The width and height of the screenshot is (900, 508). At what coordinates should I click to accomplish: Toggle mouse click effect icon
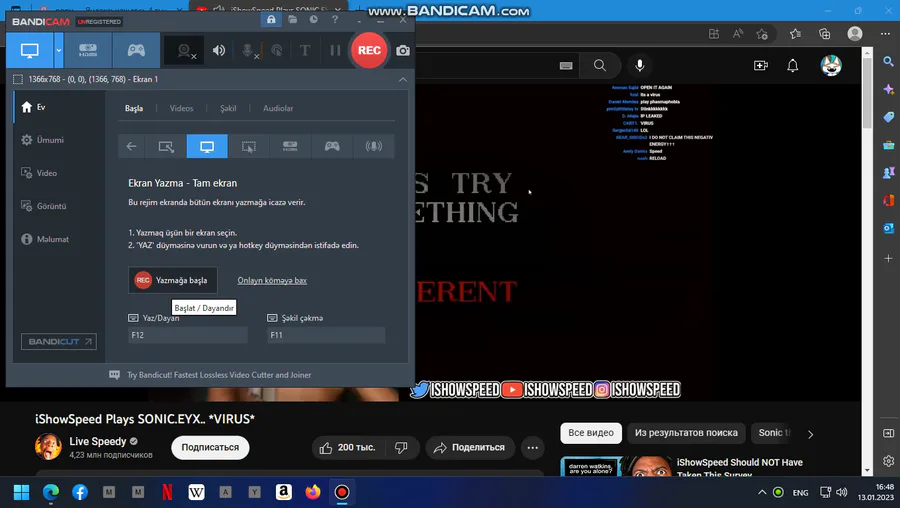[277, 51]
